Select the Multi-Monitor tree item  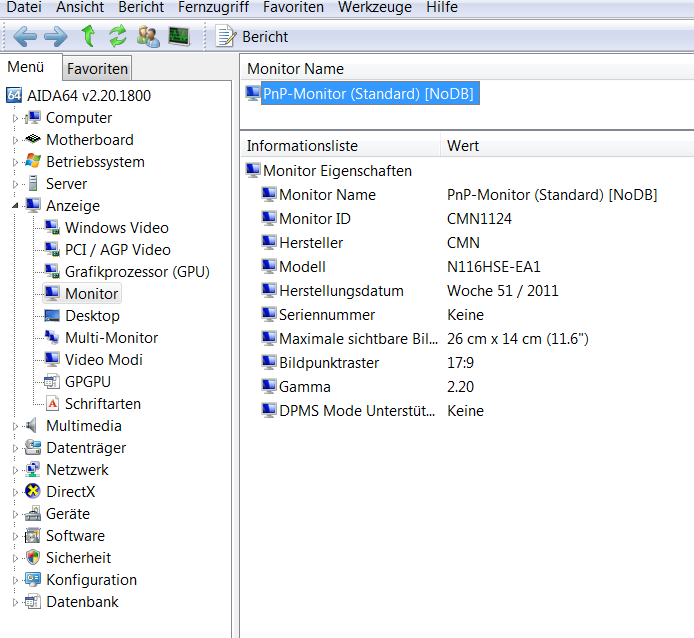(112, 338)
